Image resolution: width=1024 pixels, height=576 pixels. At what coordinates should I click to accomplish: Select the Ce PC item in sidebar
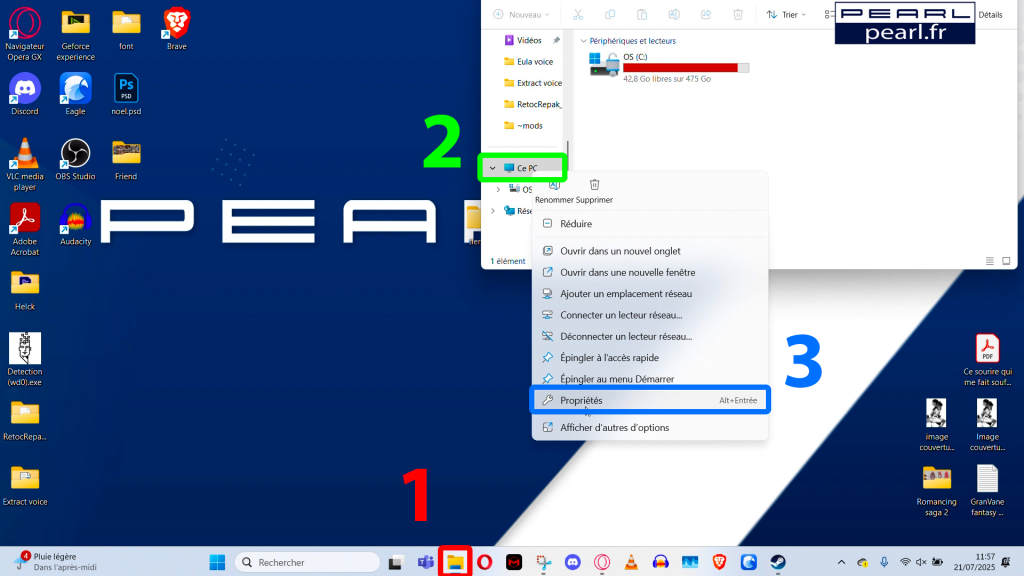522,168
